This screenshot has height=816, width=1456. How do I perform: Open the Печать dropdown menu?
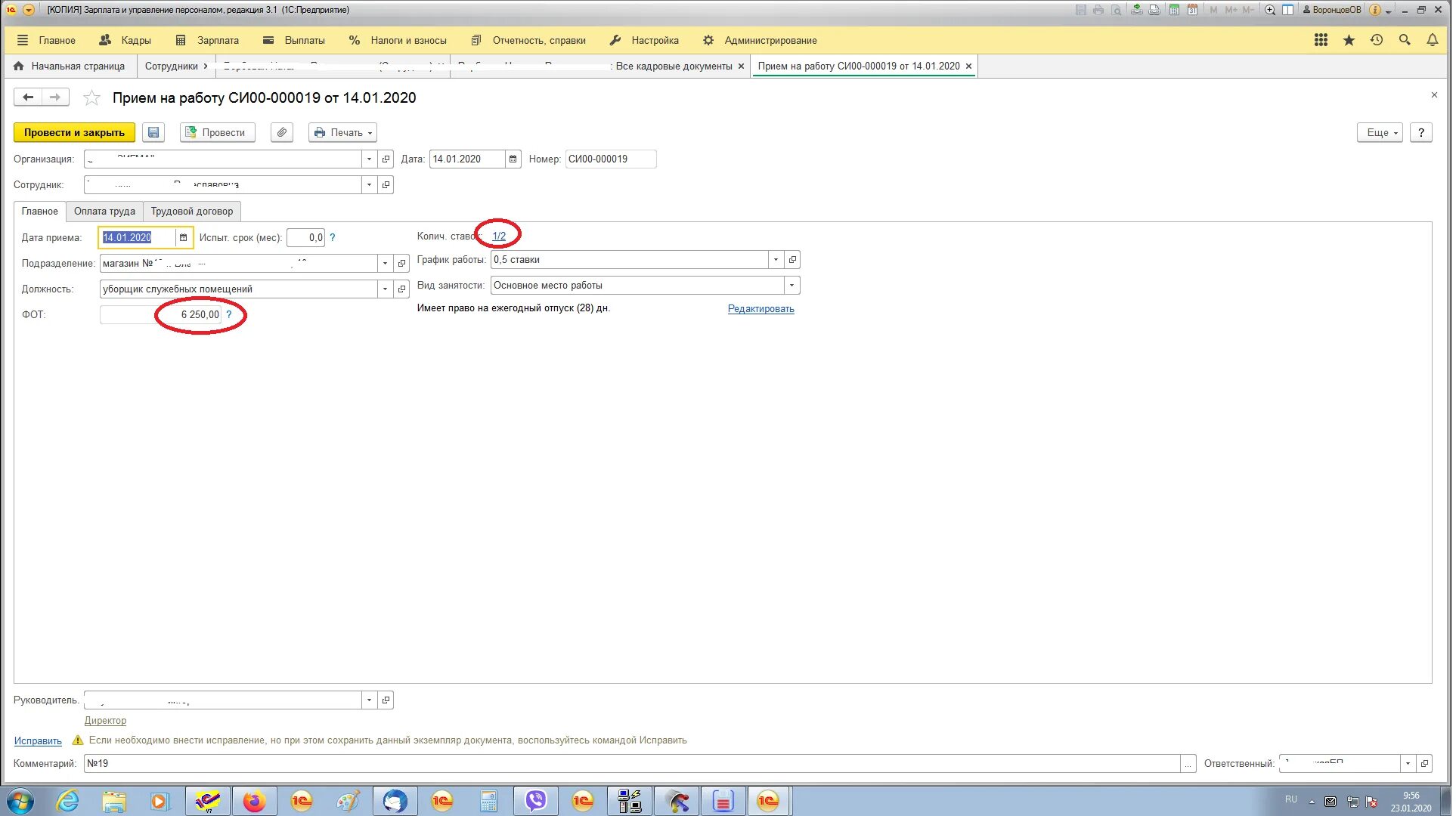coord(343,133)
